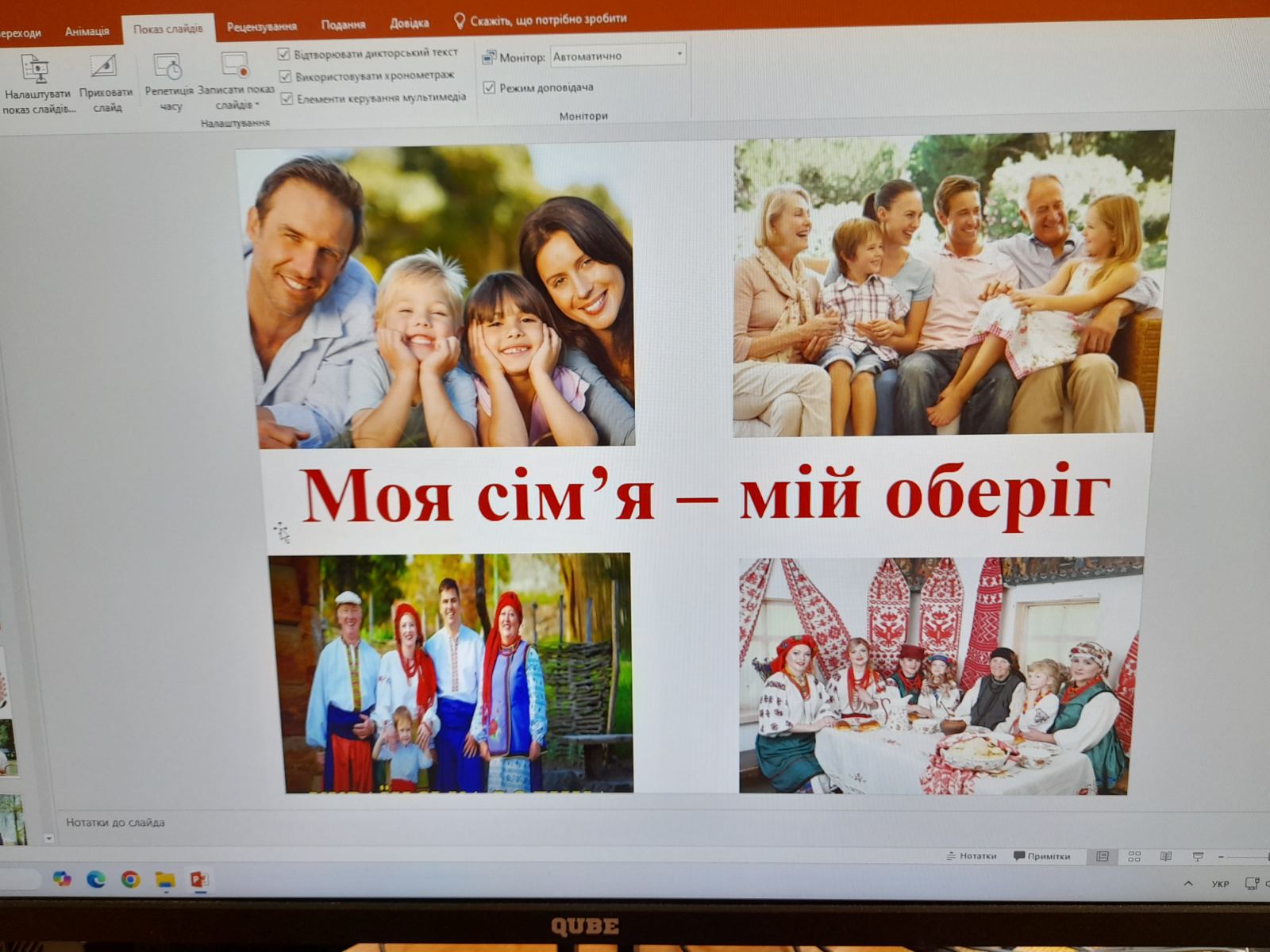1270x952 pixels.
Task: Select the bottom-right family at table photo
Action: pyautogui.click(x=940, y=675)
